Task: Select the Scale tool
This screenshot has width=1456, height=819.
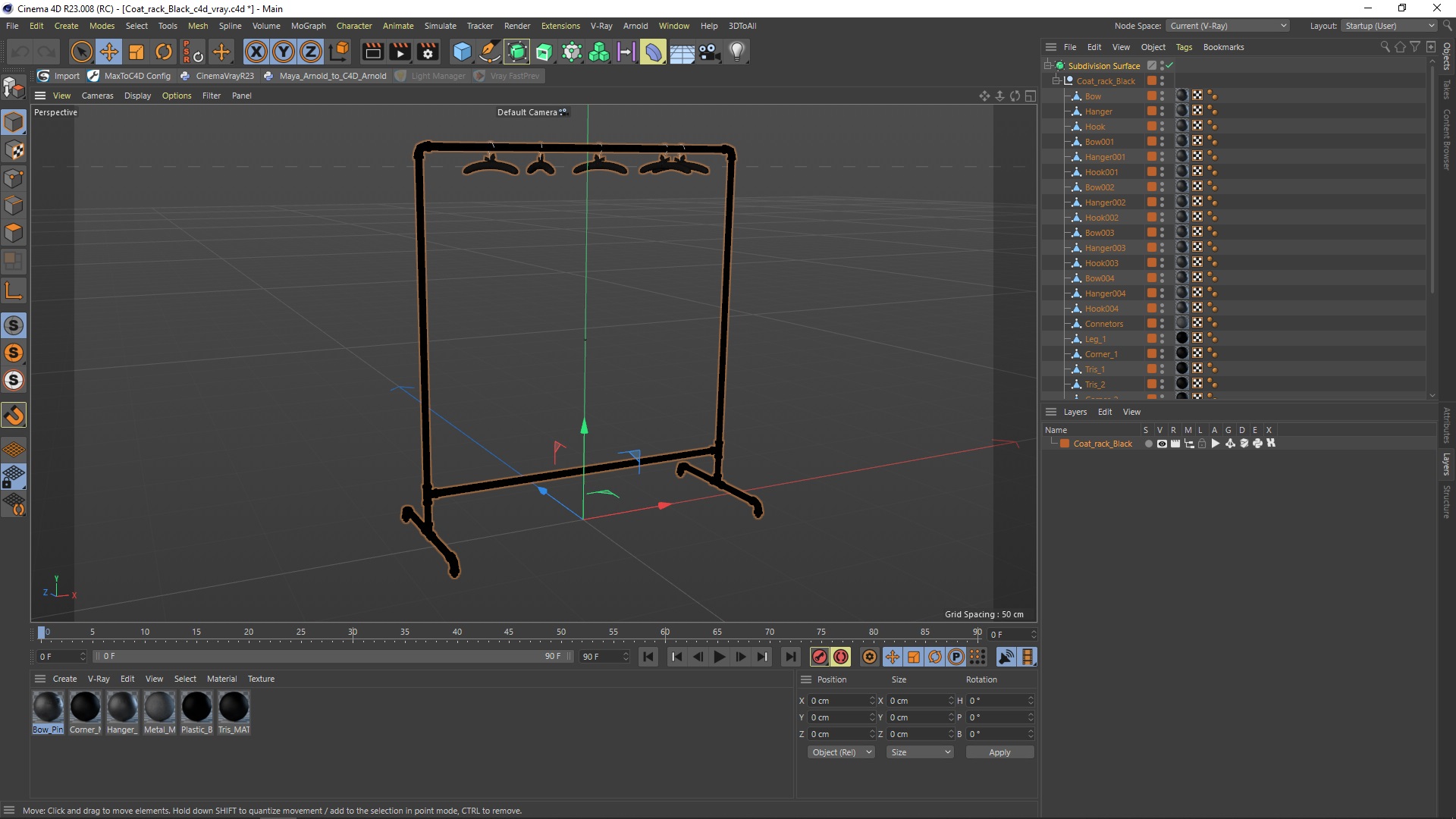Action: [136, 52]
